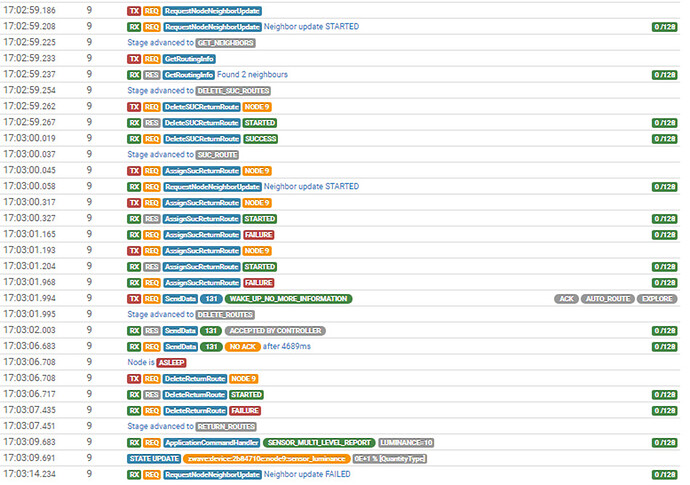Screen dimensions: 690x485
Task: Click the NODE 9 badge at 17:03:01.193
Action: pyautogui.click(x=257, y=251)
